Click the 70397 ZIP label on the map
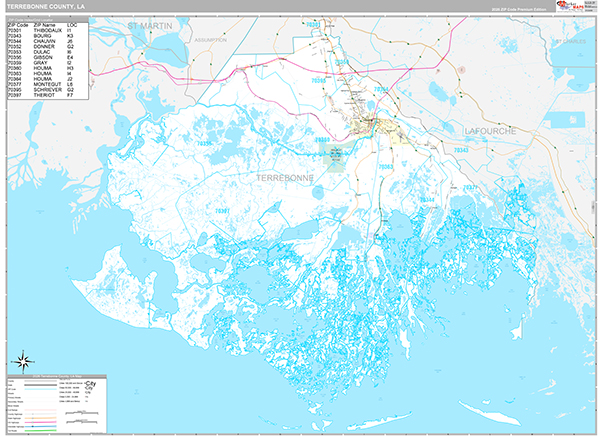Image resolution: width=600 pixels, height=436 pixels. 222,211
